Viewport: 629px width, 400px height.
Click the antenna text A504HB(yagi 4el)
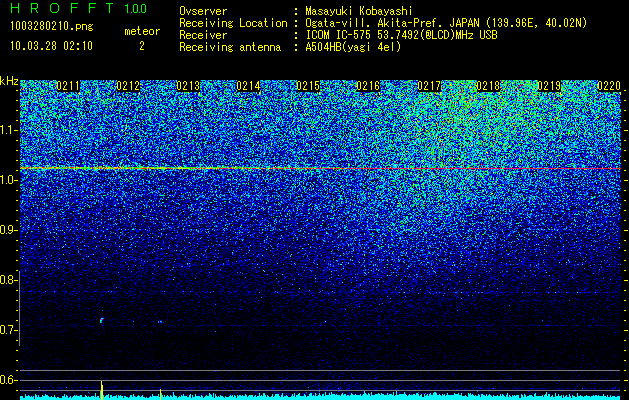(x=353, y=47)
